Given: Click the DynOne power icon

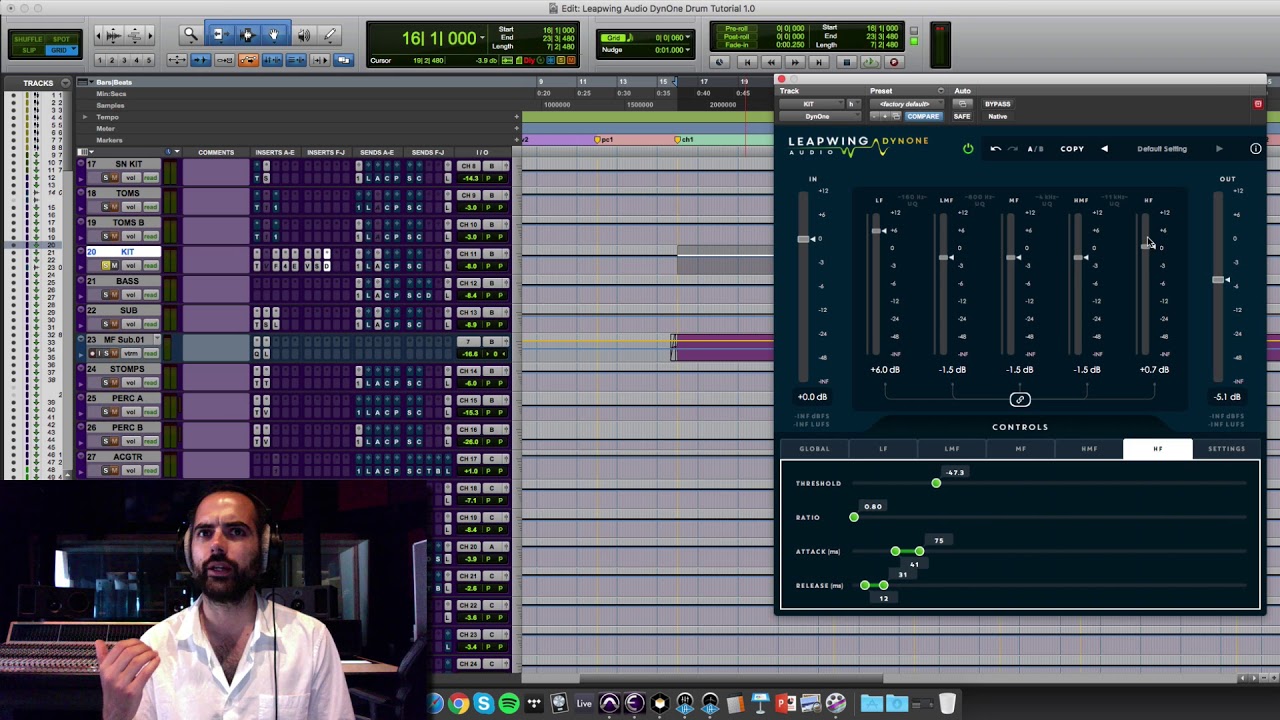Looking at the screenshot, I should pyautogui.click(x=967, y=149).
